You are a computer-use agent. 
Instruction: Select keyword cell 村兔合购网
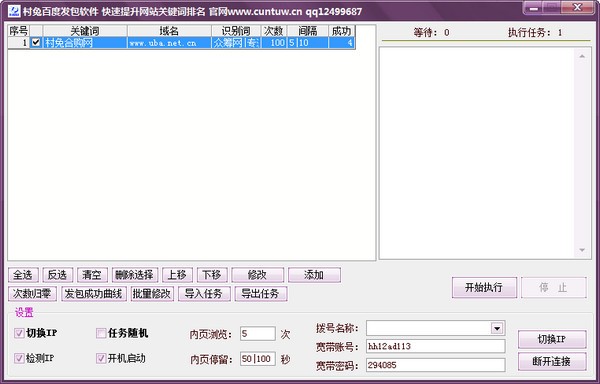pyautogui.click(x=85, y=42)
